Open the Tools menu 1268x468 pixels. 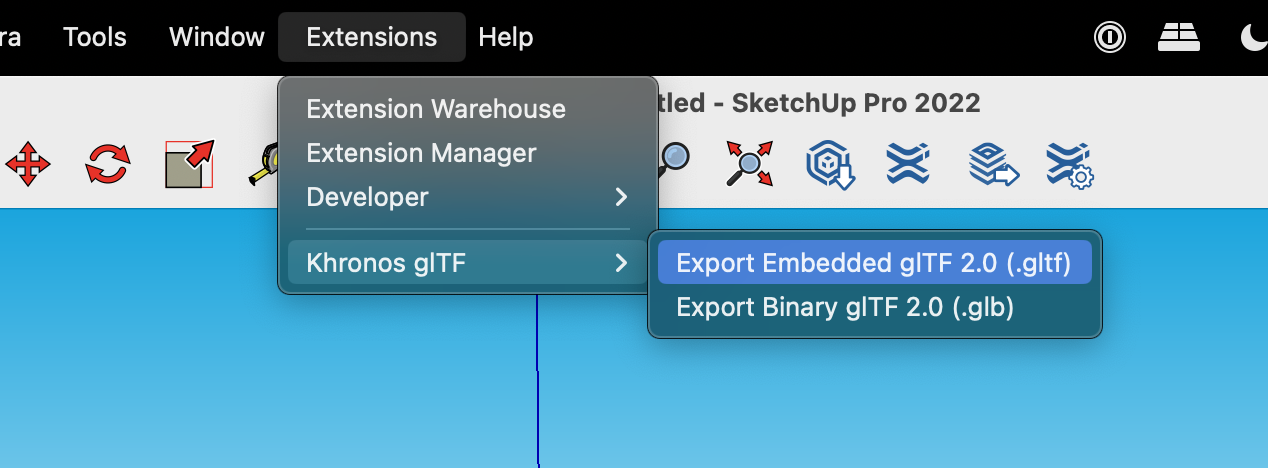tap(95, 38)
